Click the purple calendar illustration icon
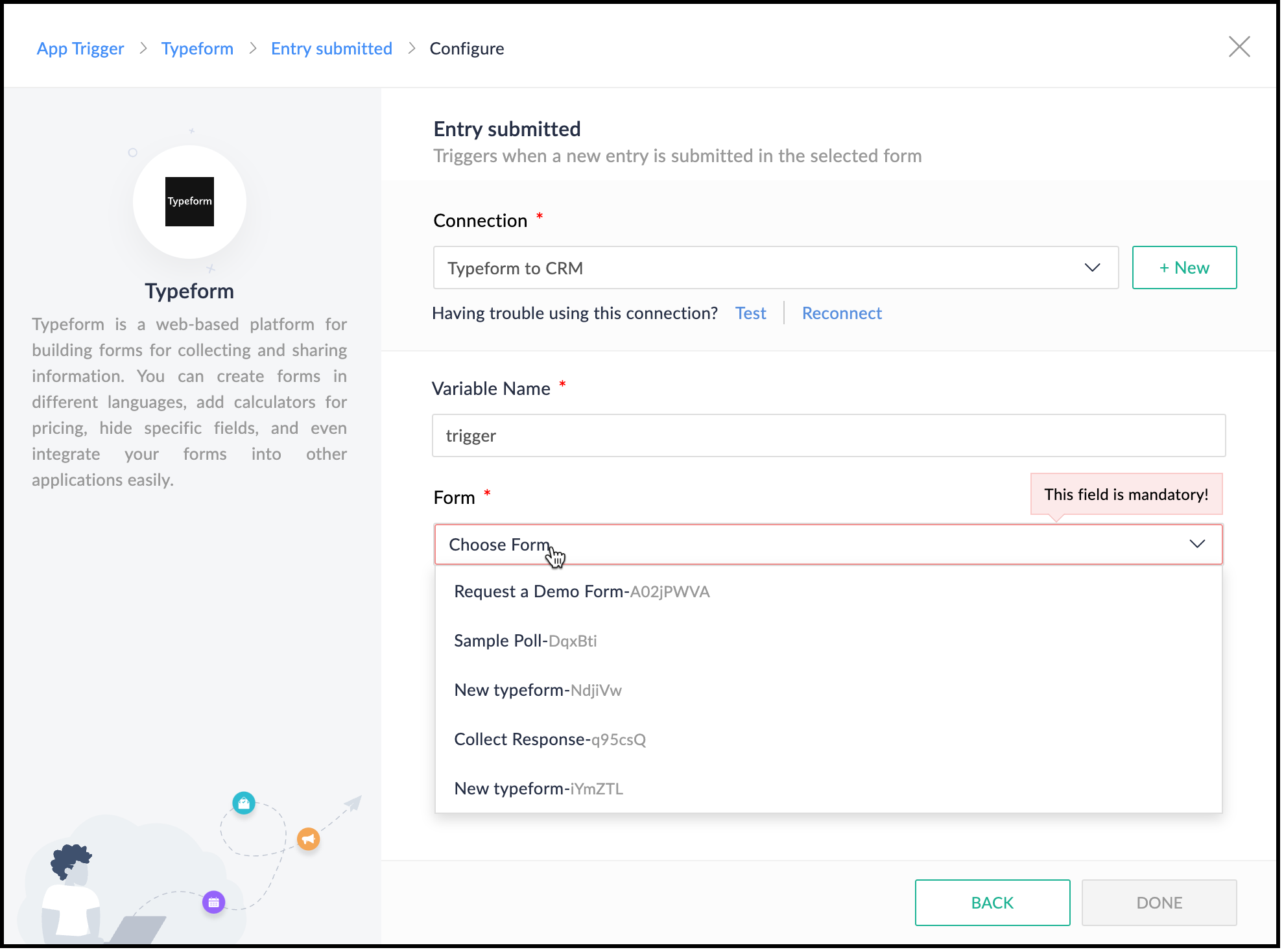 pyautogui.click(x=214, y=902)
